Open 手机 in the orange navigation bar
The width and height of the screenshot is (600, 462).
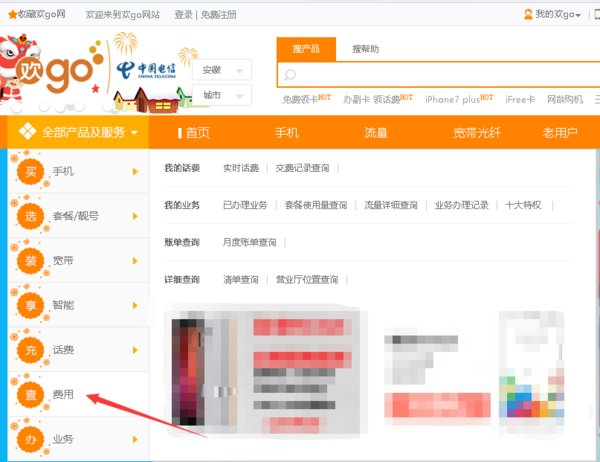287,132
